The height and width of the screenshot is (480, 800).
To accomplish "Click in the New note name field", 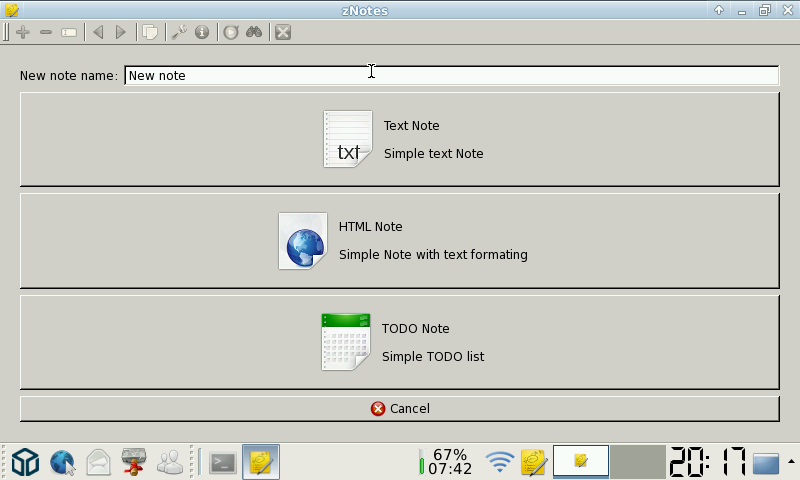I will tap(452, 75).
